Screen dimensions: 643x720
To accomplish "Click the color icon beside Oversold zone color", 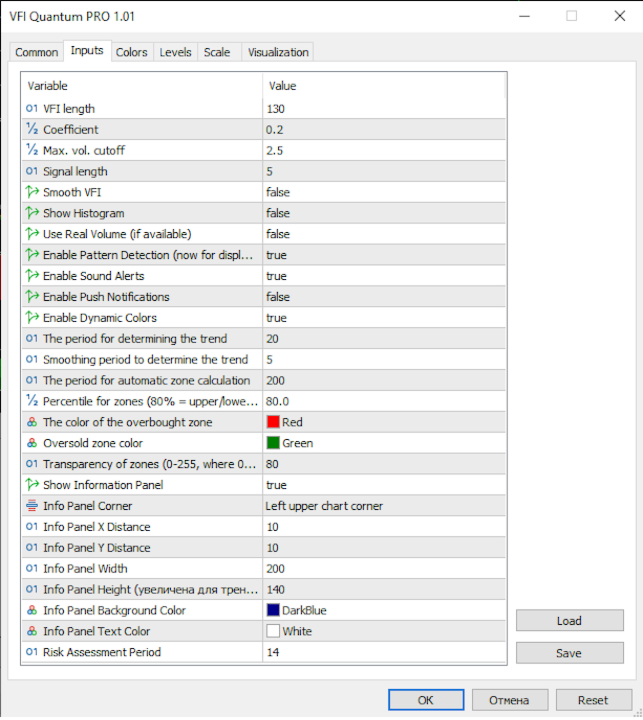I will (x=32, y=443).
